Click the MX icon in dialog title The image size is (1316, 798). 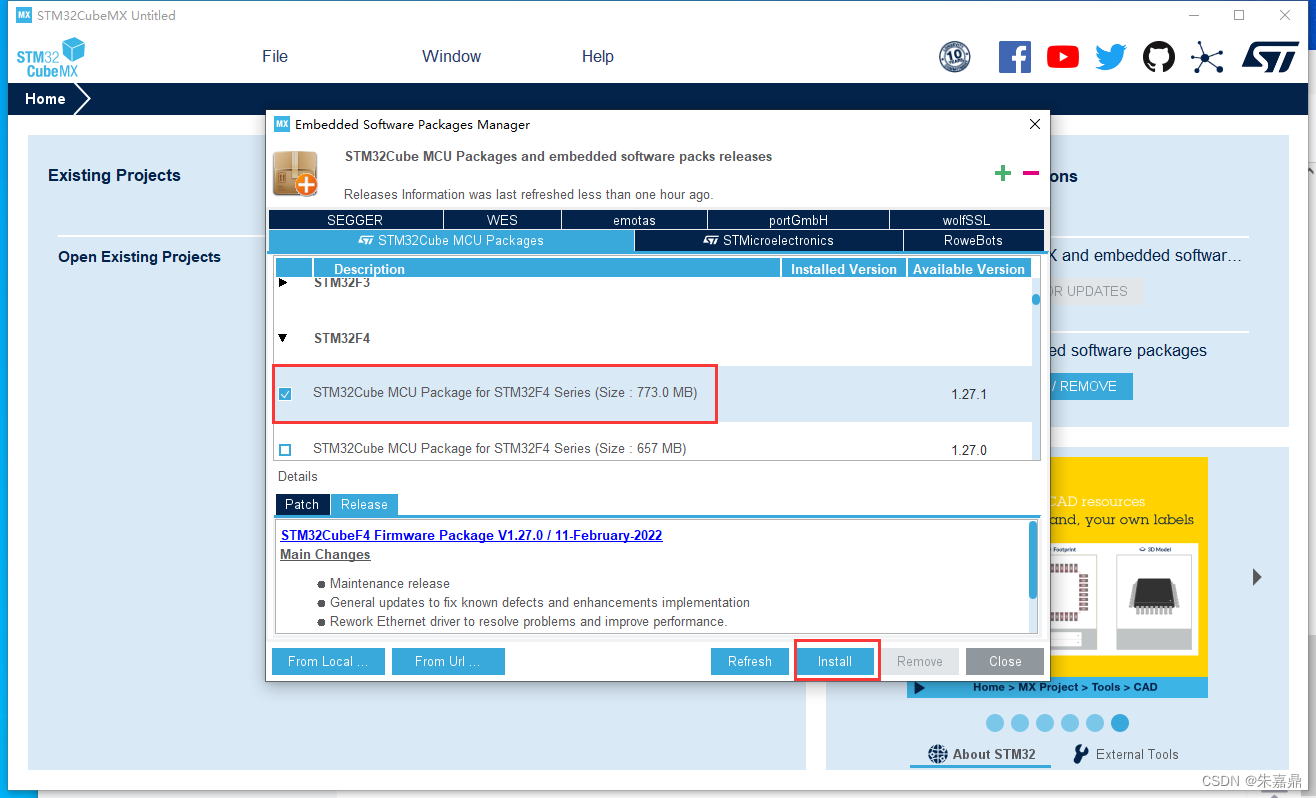point(281,124)
